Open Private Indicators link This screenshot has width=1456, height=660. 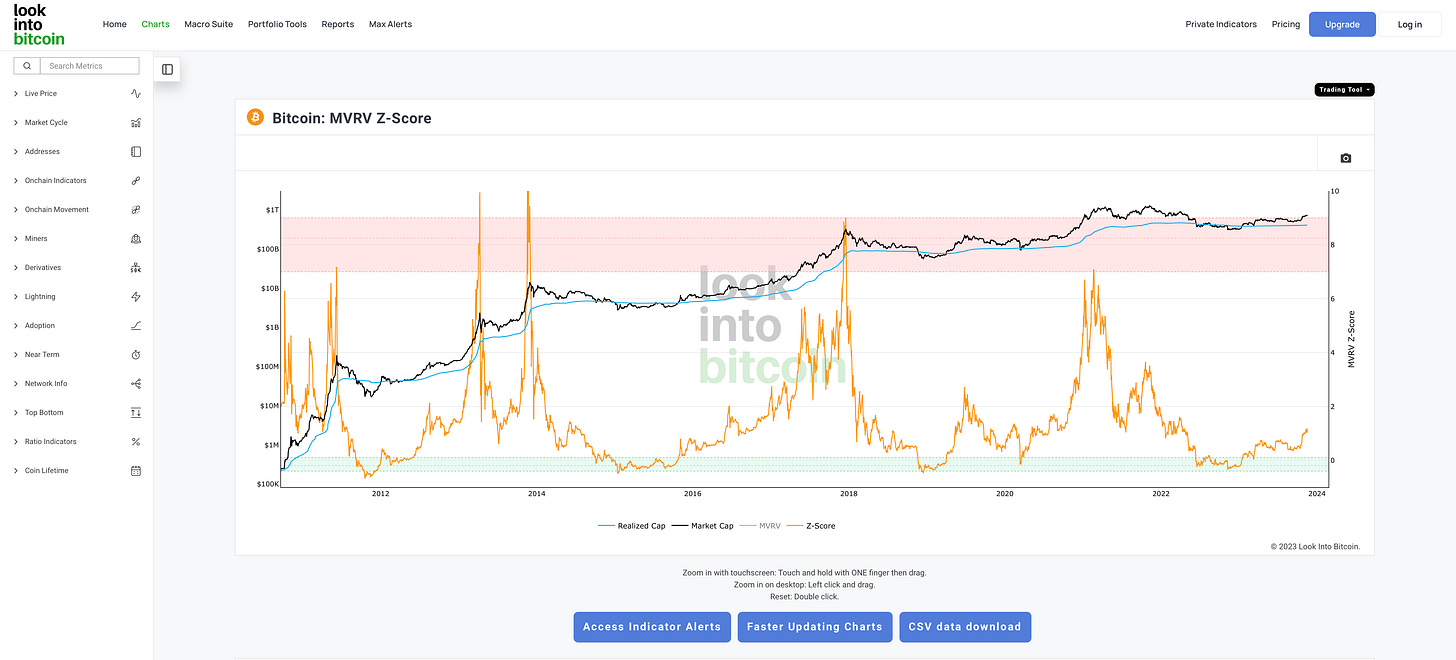click(x=1221, y=24)
